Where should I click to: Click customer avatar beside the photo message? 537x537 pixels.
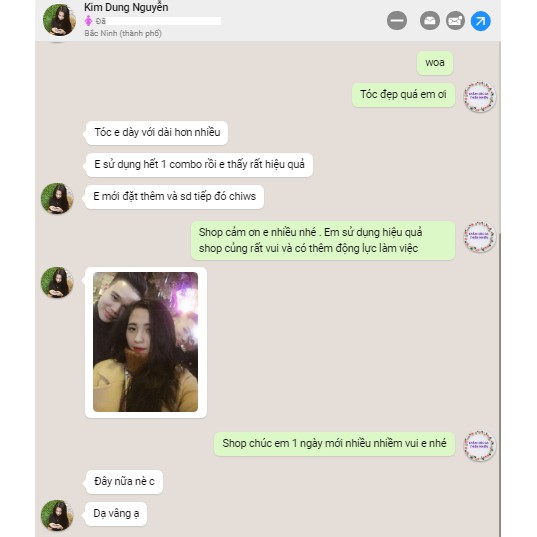pyautogui.click(x=57, y=282)
